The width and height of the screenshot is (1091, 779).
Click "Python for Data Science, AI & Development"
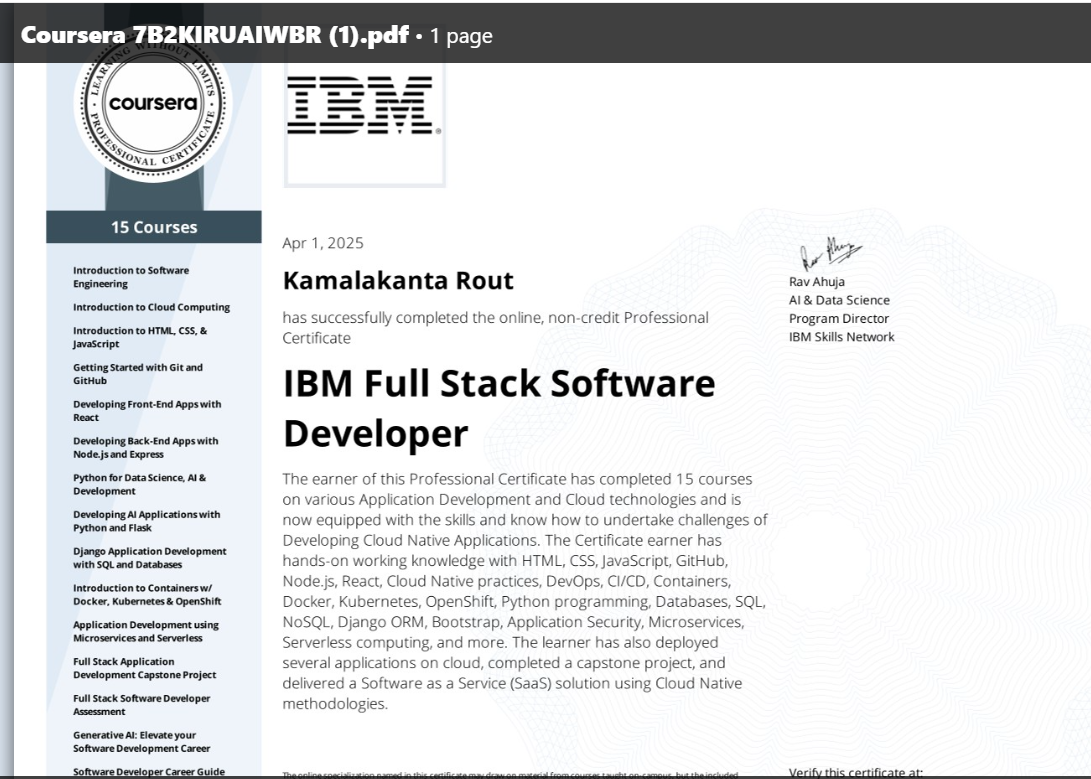(x=139, y=484)
